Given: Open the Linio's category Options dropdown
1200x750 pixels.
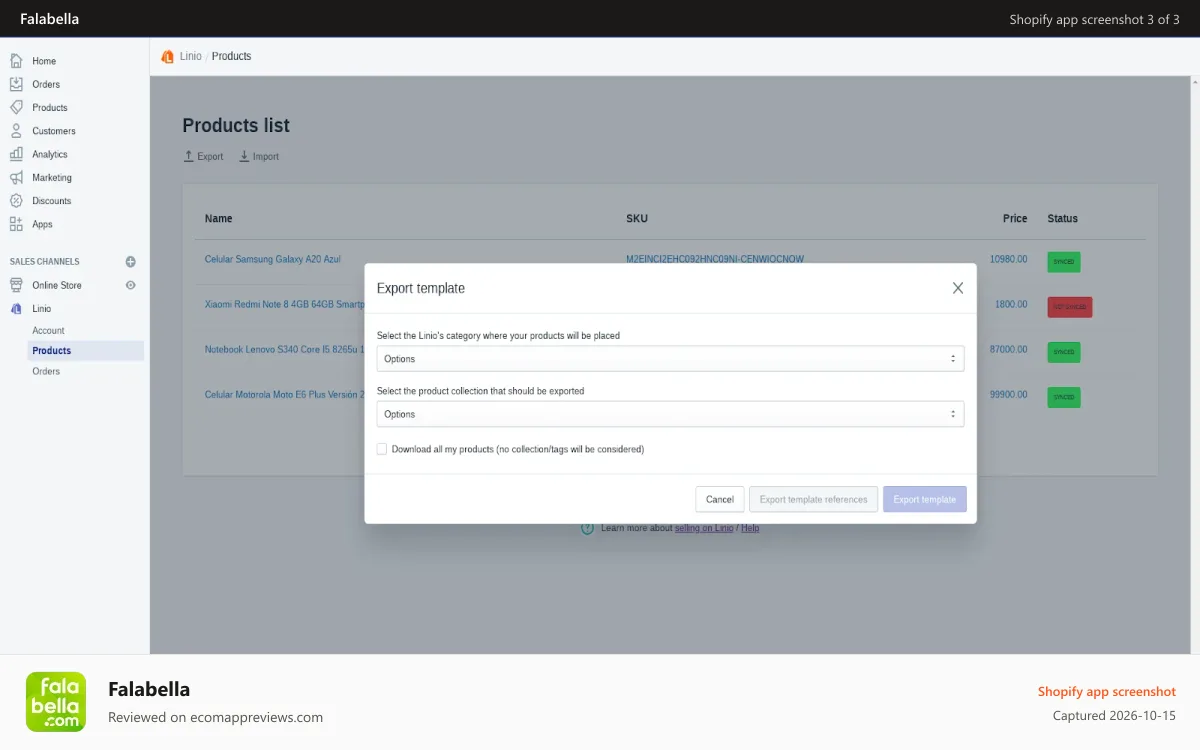Looking at the screenshot, I should coord(670,359).
